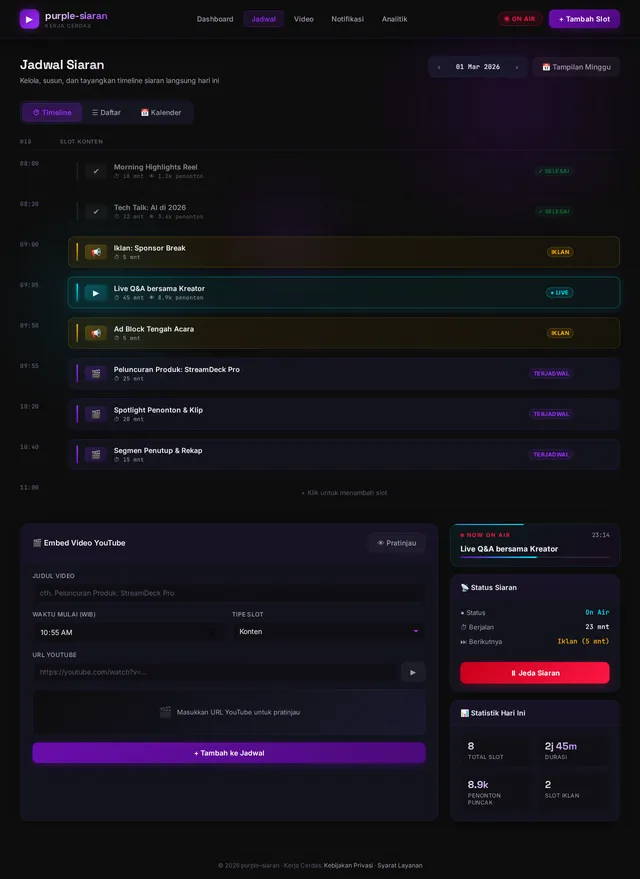Click megaphone icon on Ad Block Tengah Acara

tap(96, 333)
